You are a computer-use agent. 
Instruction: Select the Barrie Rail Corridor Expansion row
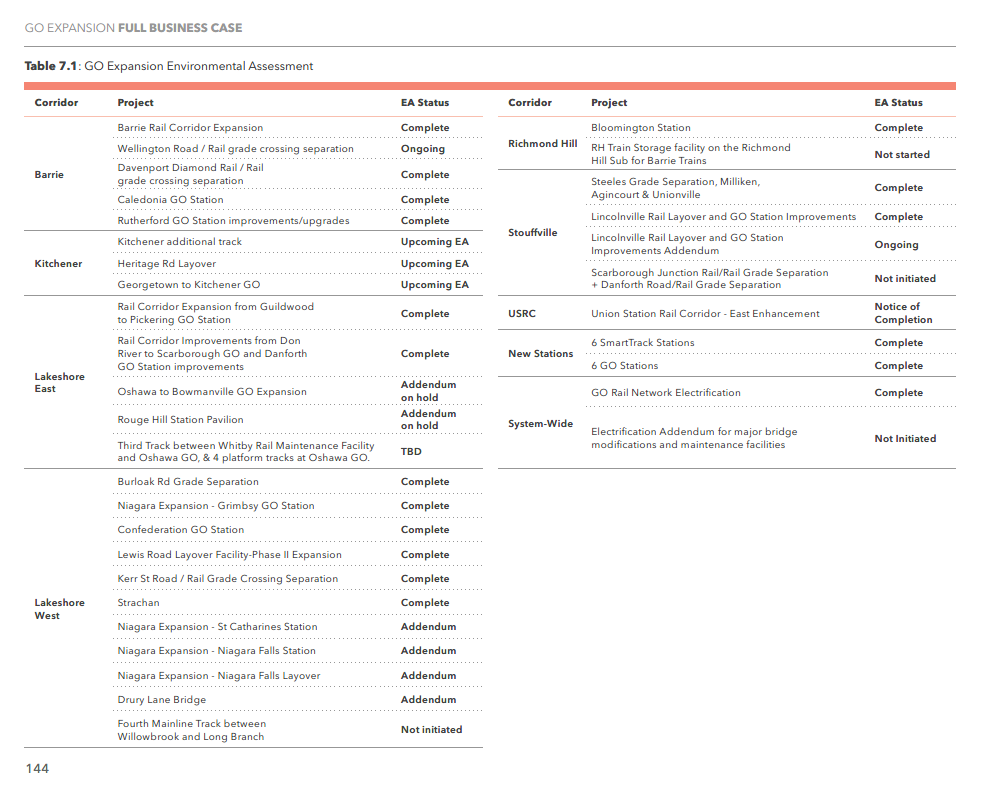pyautogui.click(x=190, y=128)
